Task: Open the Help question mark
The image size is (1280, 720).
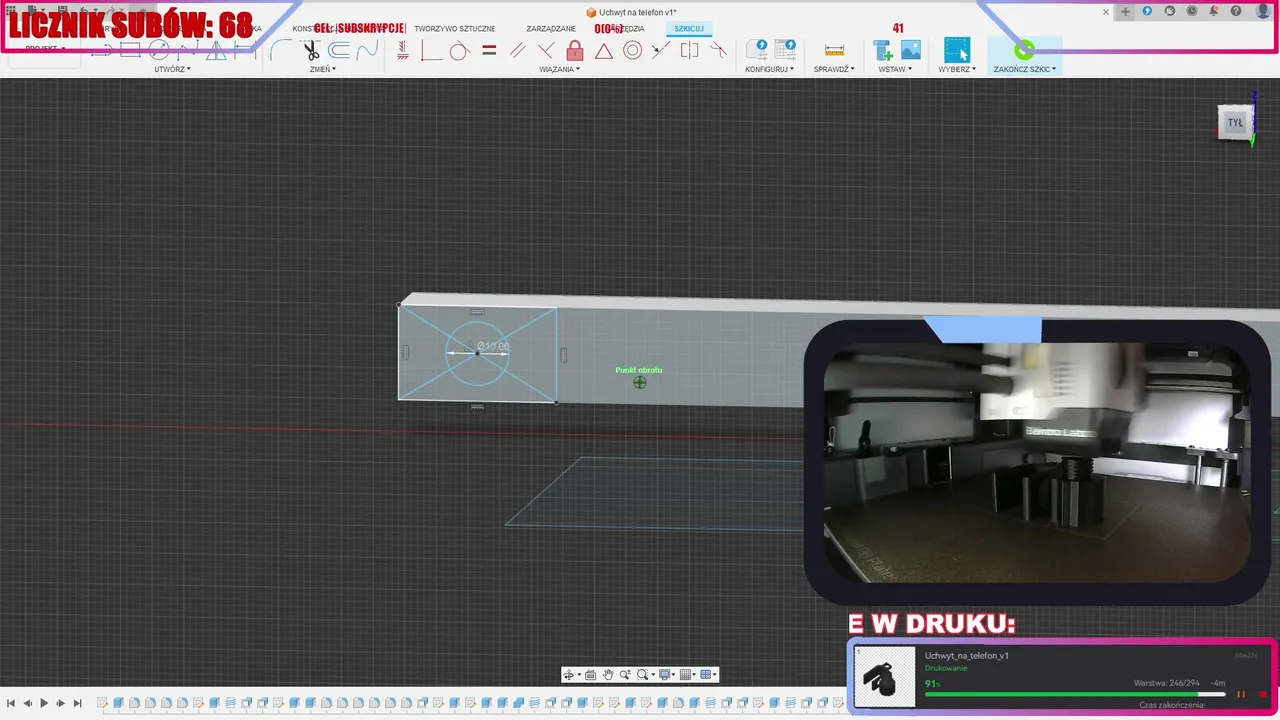Action: coord(1237,11)
